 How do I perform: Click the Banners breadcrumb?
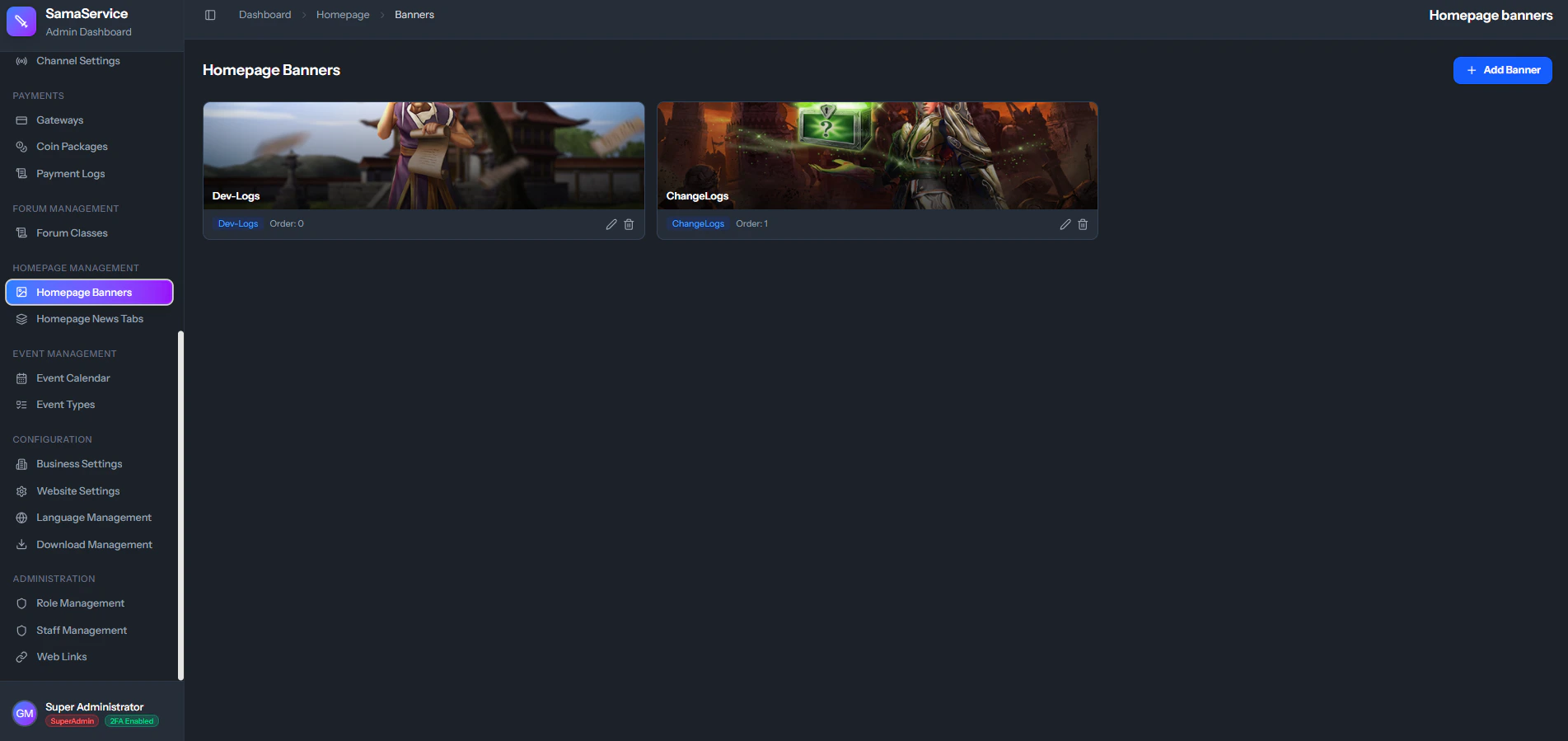(414, 15)
